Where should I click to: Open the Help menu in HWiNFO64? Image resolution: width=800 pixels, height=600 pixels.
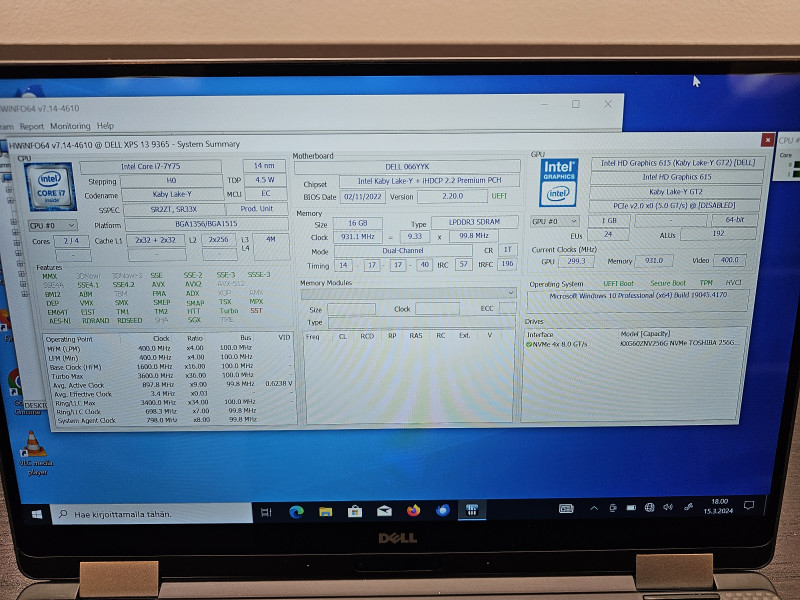click(x=105, y=126)
